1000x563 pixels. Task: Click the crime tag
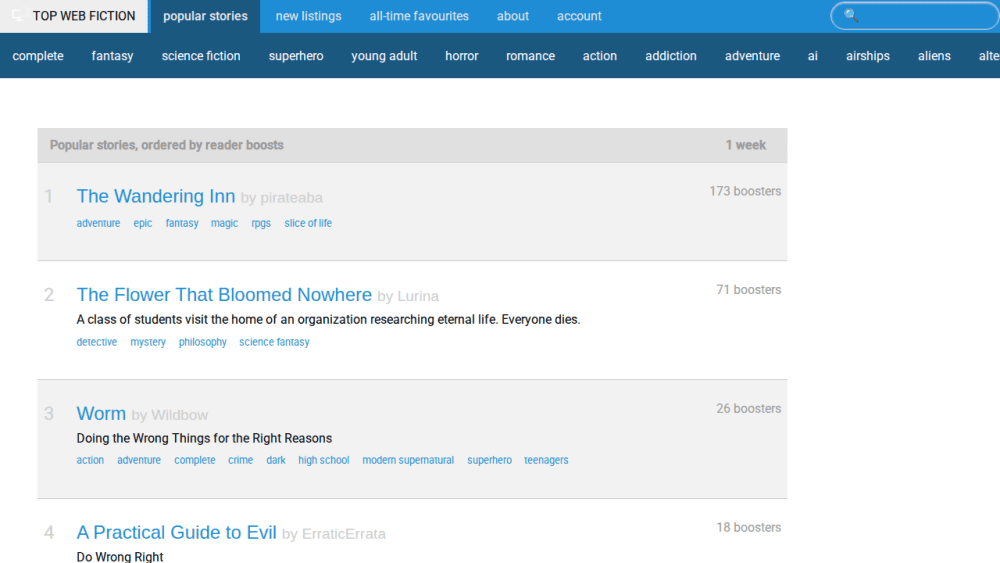[240, 460]
